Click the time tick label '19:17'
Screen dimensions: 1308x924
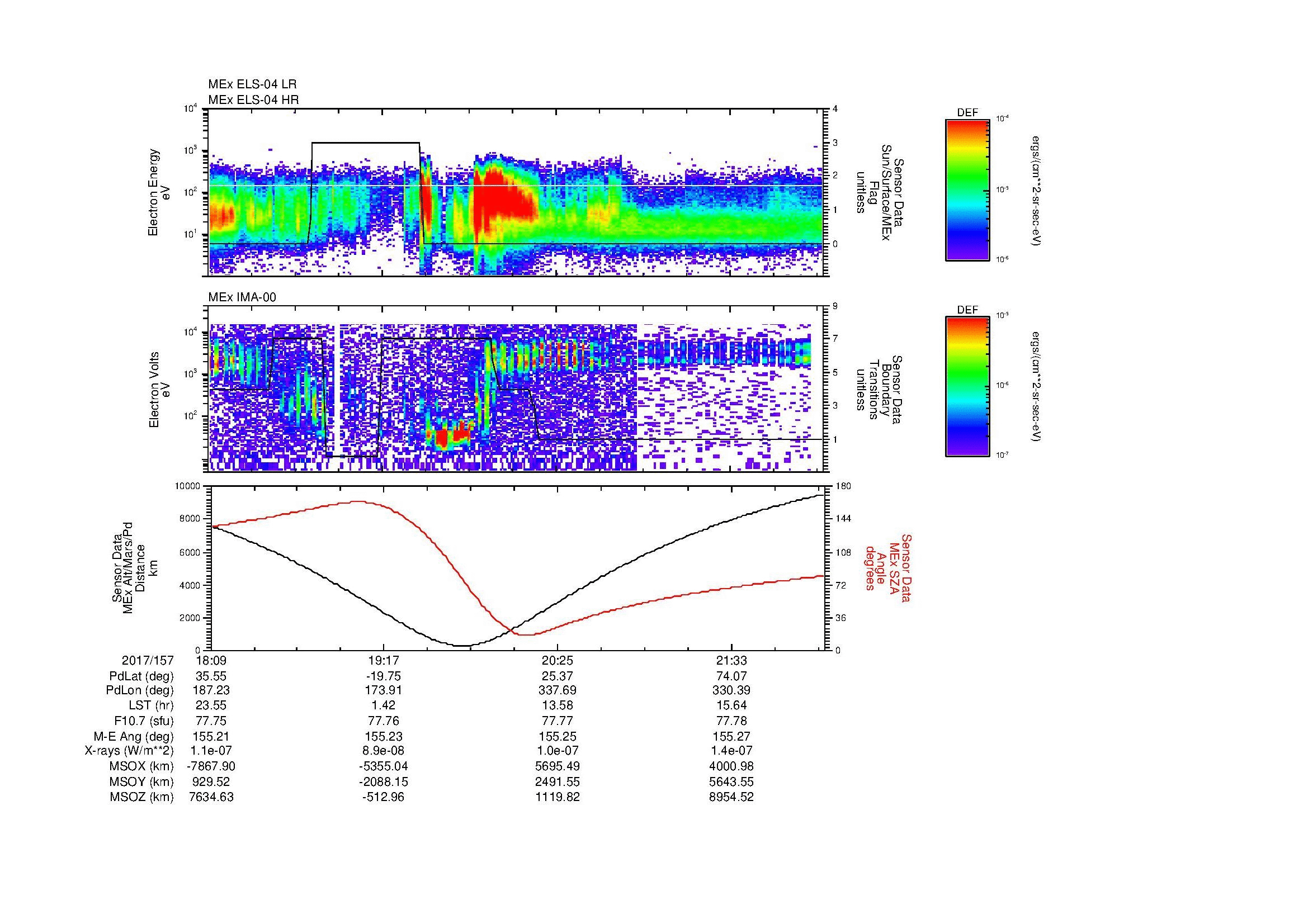tap(384, 661)
